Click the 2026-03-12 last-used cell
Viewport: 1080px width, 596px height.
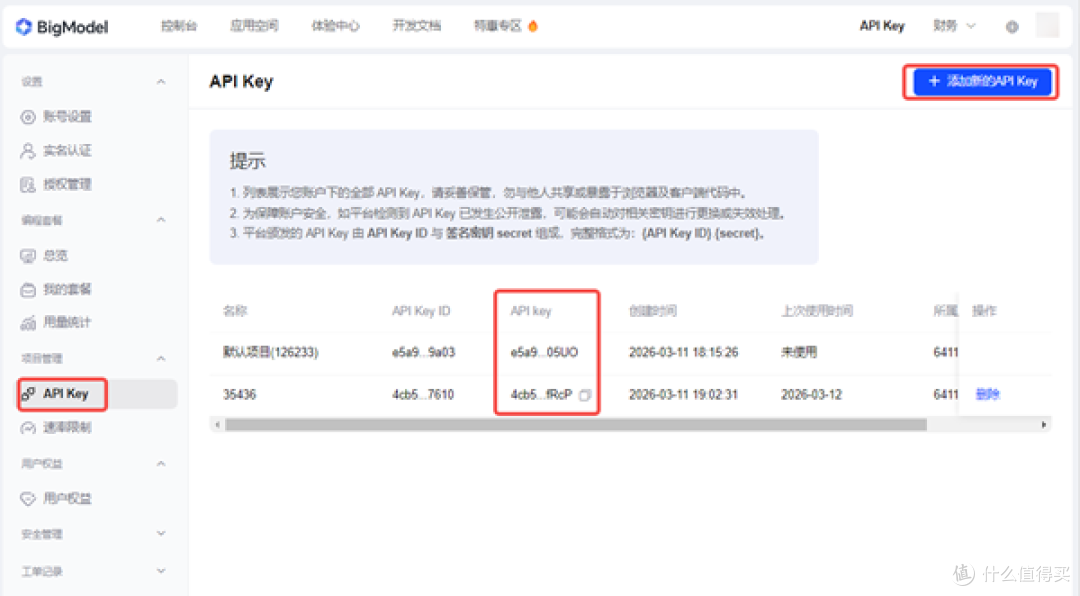(x=811, y=395)
